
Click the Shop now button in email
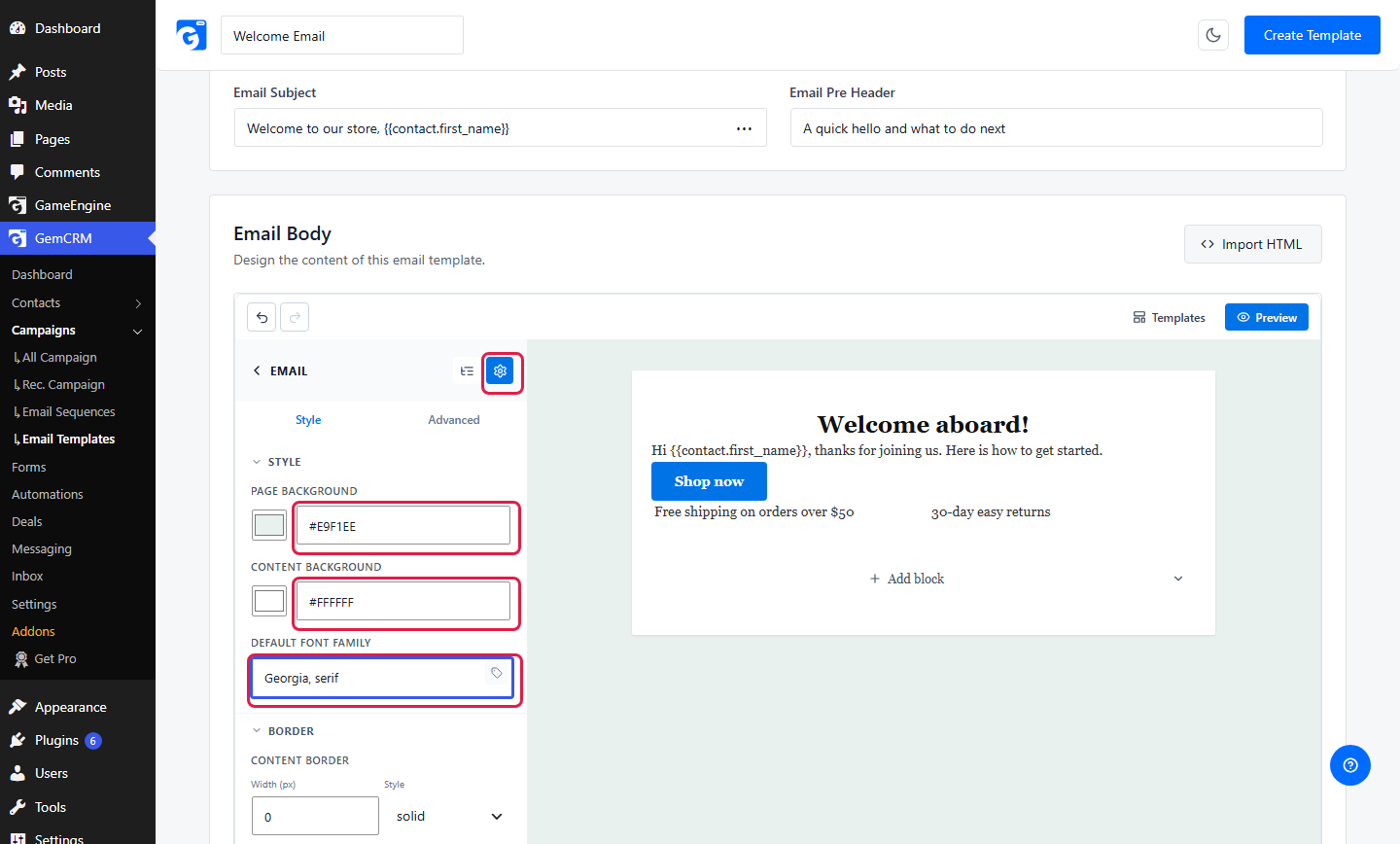(709, 481)
